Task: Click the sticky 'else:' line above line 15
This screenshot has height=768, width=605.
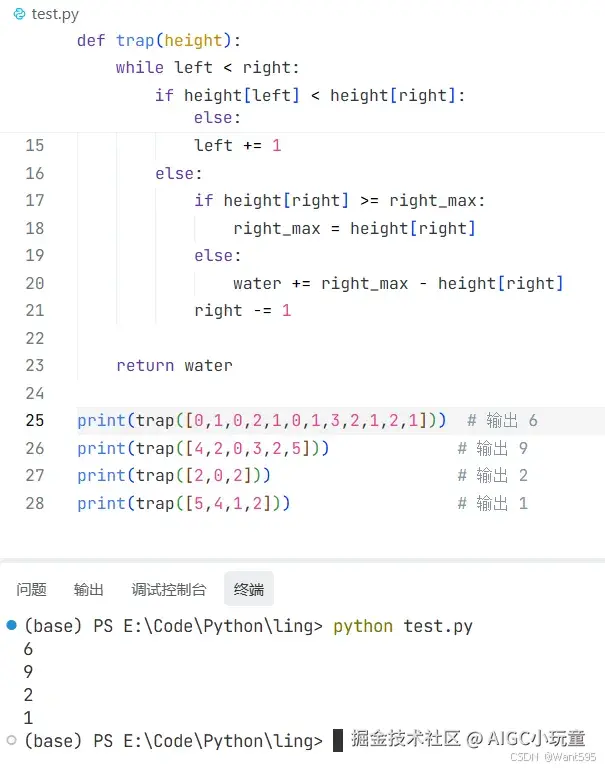Action: pos(217,118)
